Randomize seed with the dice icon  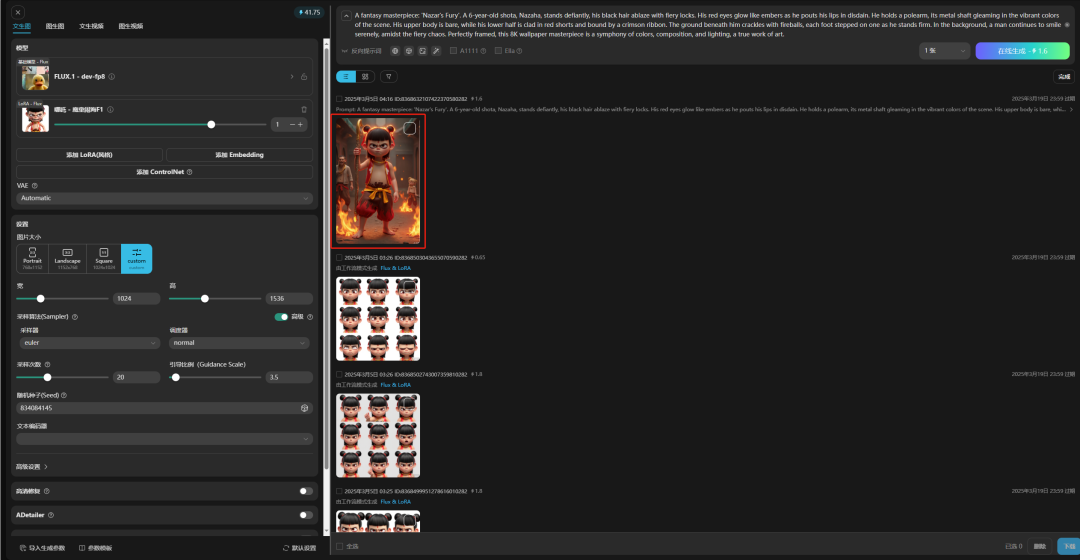click(304, 408)
